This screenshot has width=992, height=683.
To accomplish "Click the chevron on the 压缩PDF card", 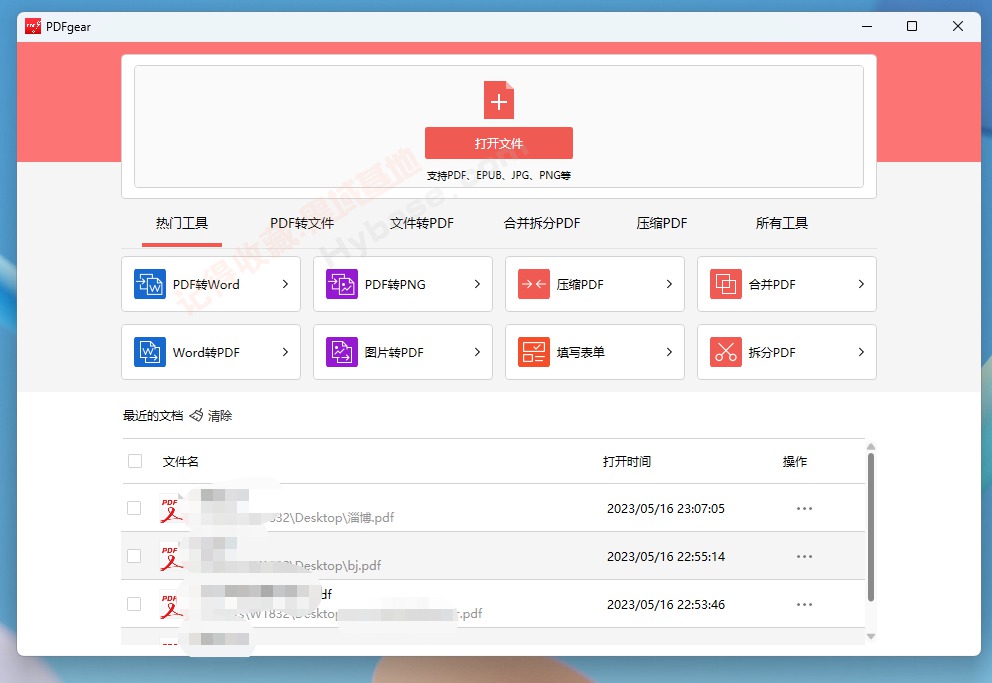I will pyautogui.click(x=669, y=284).
